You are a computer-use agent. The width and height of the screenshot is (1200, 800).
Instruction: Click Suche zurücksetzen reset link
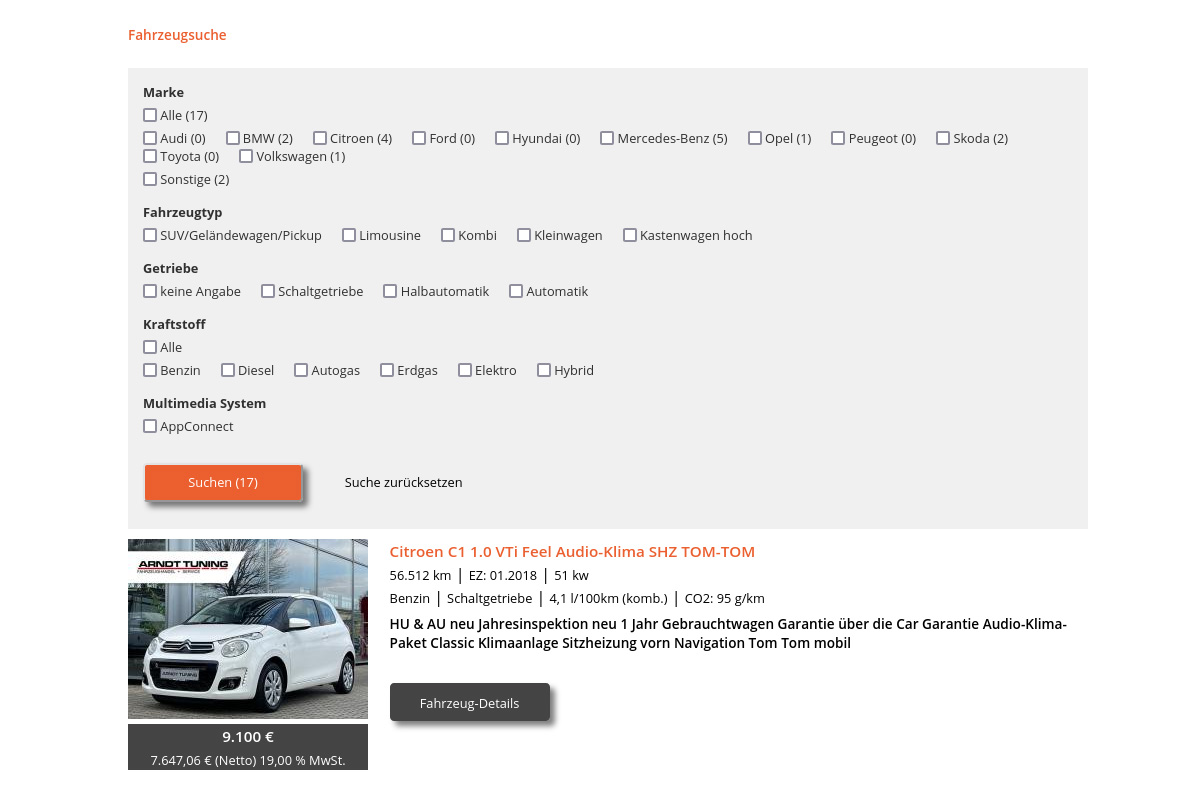(403, 482)
